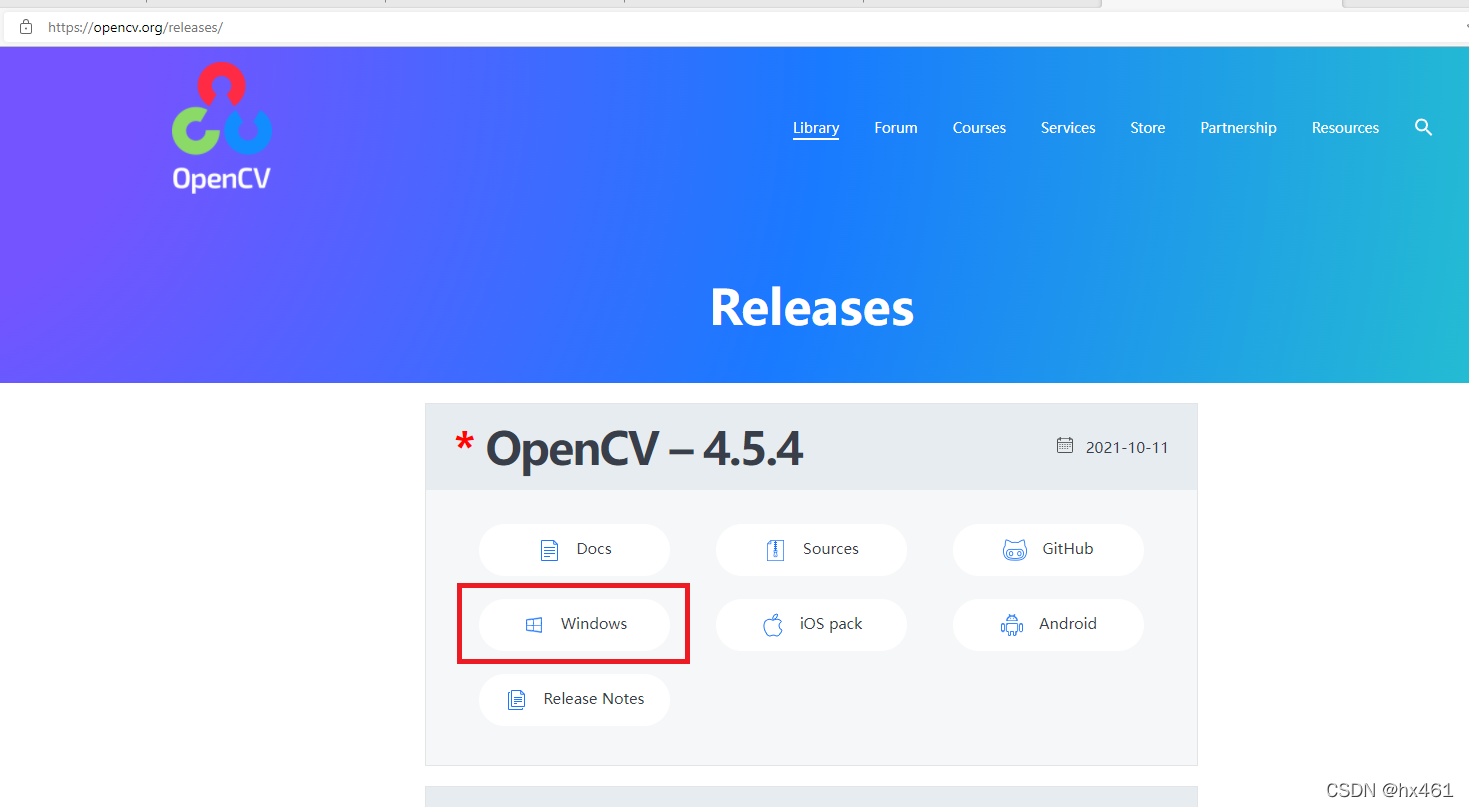Click the Android robot icon
1469x807 pixels.
1012,625
